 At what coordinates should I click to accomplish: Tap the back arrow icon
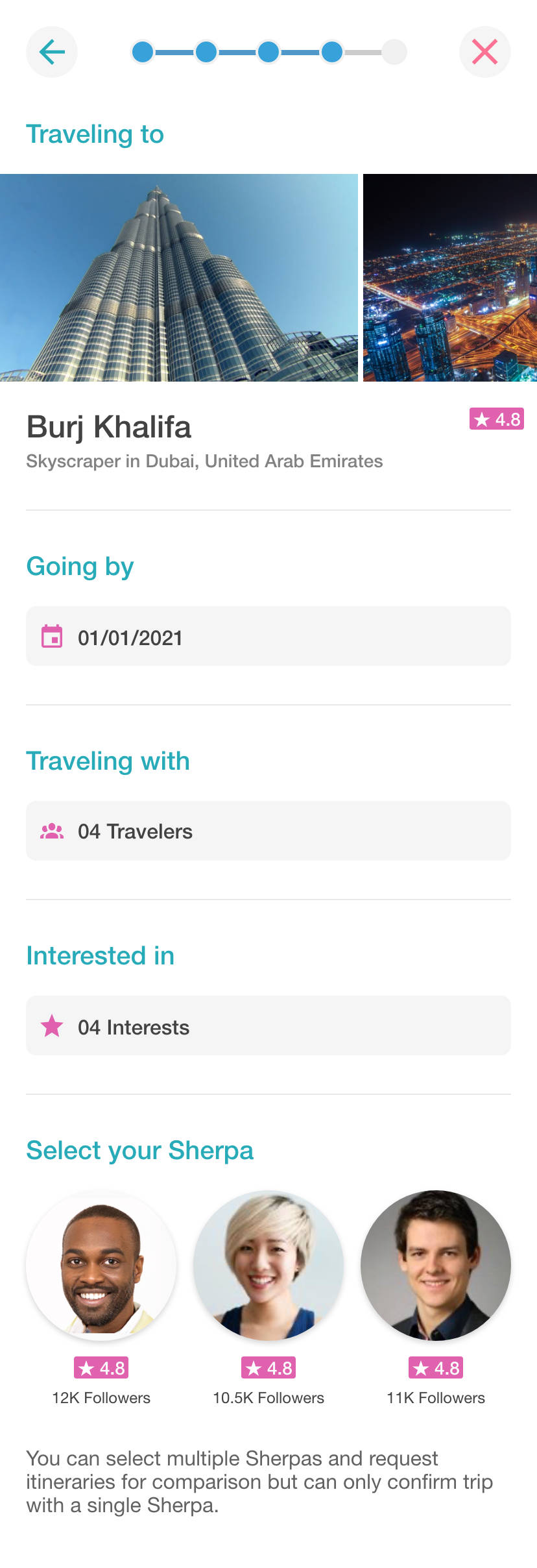tap(52, 52)
